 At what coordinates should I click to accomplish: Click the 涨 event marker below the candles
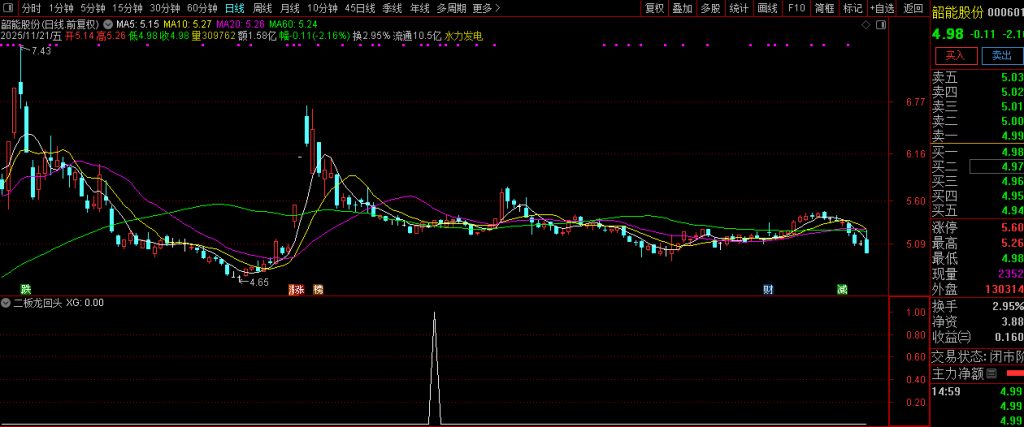(x=296, y=289)
